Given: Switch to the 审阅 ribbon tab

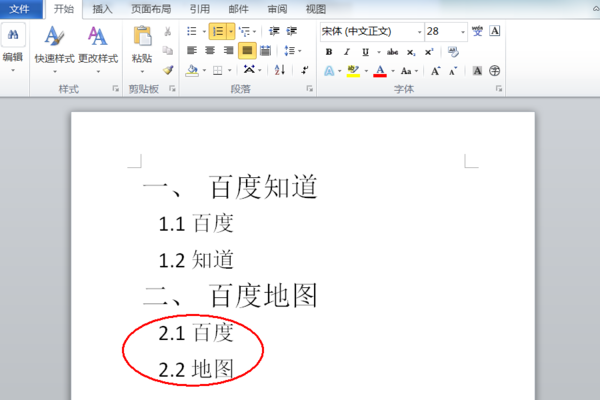Looking at the screenshot, I should click(x=277, y=9).
